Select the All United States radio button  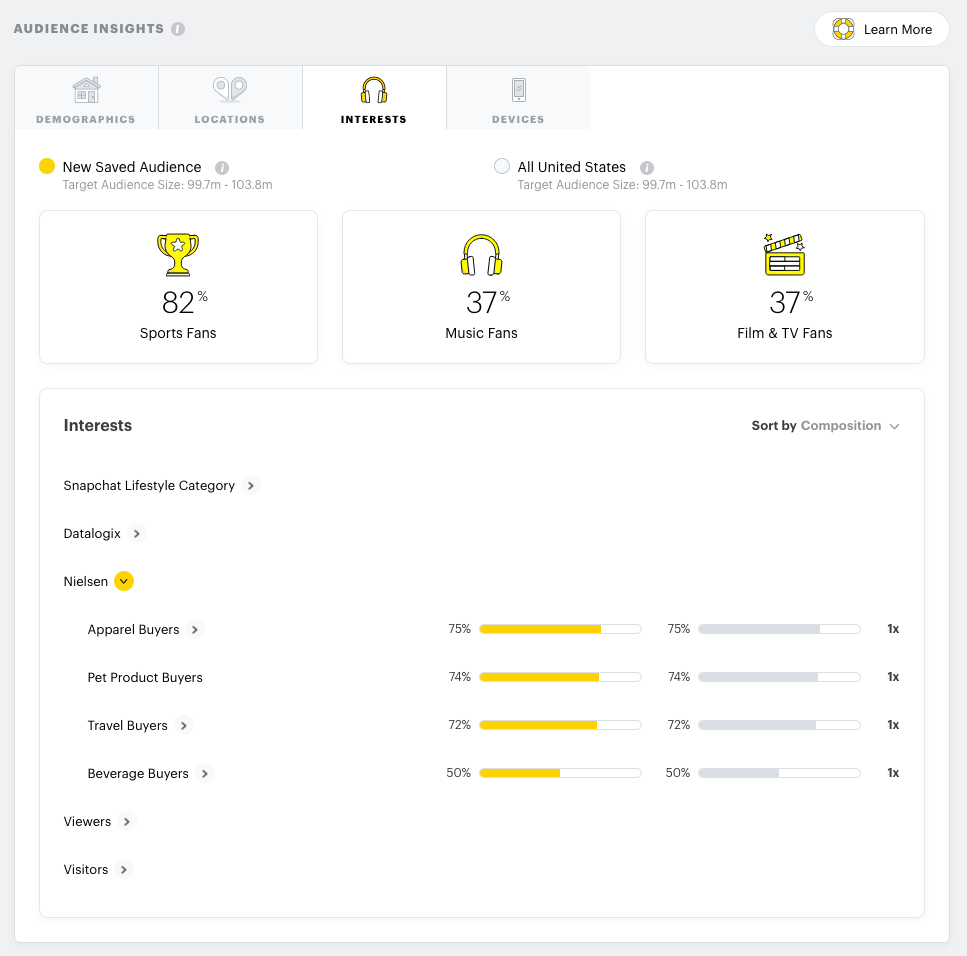tap(502, 166)
